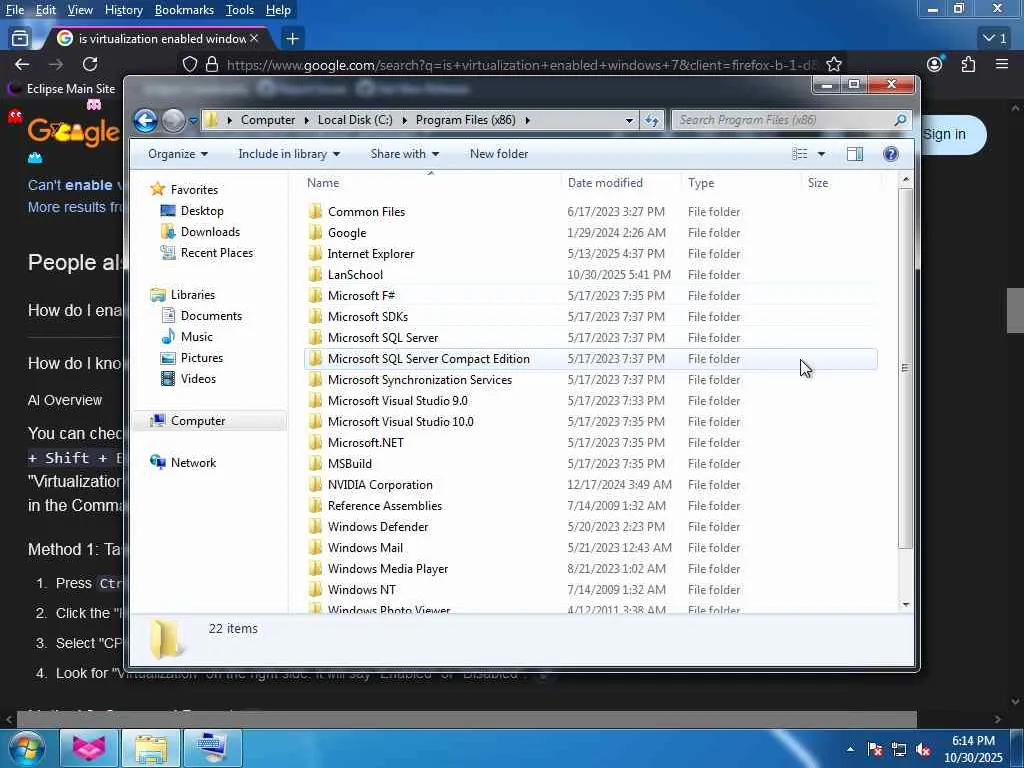Click the Firefox URL address field
The width and height of the screenshot is (1024, 768).
tap(520, 65)
